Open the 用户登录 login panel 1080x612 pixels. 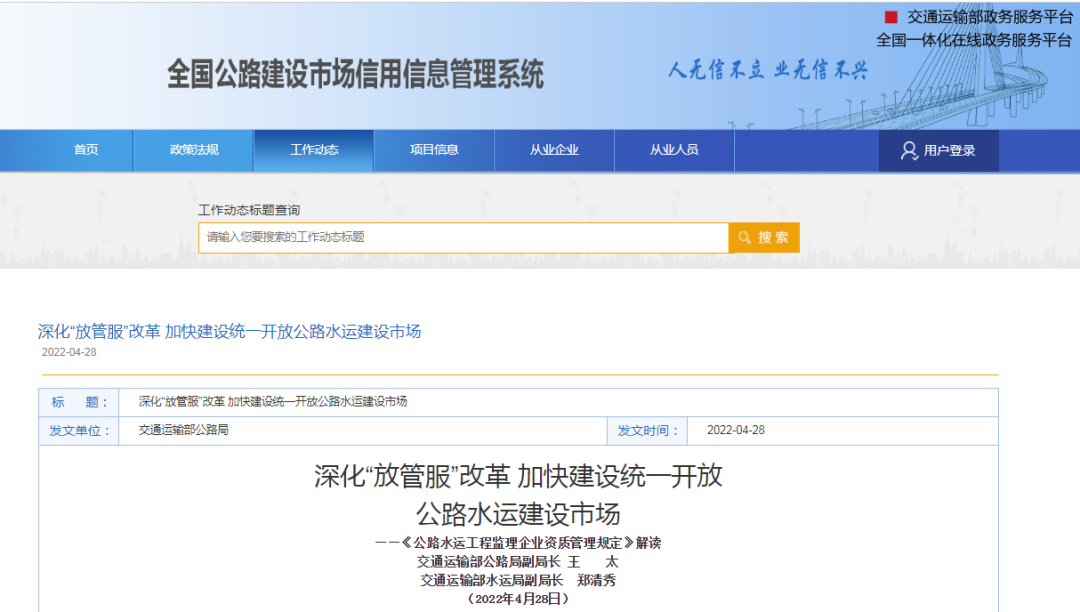point(940,151)
